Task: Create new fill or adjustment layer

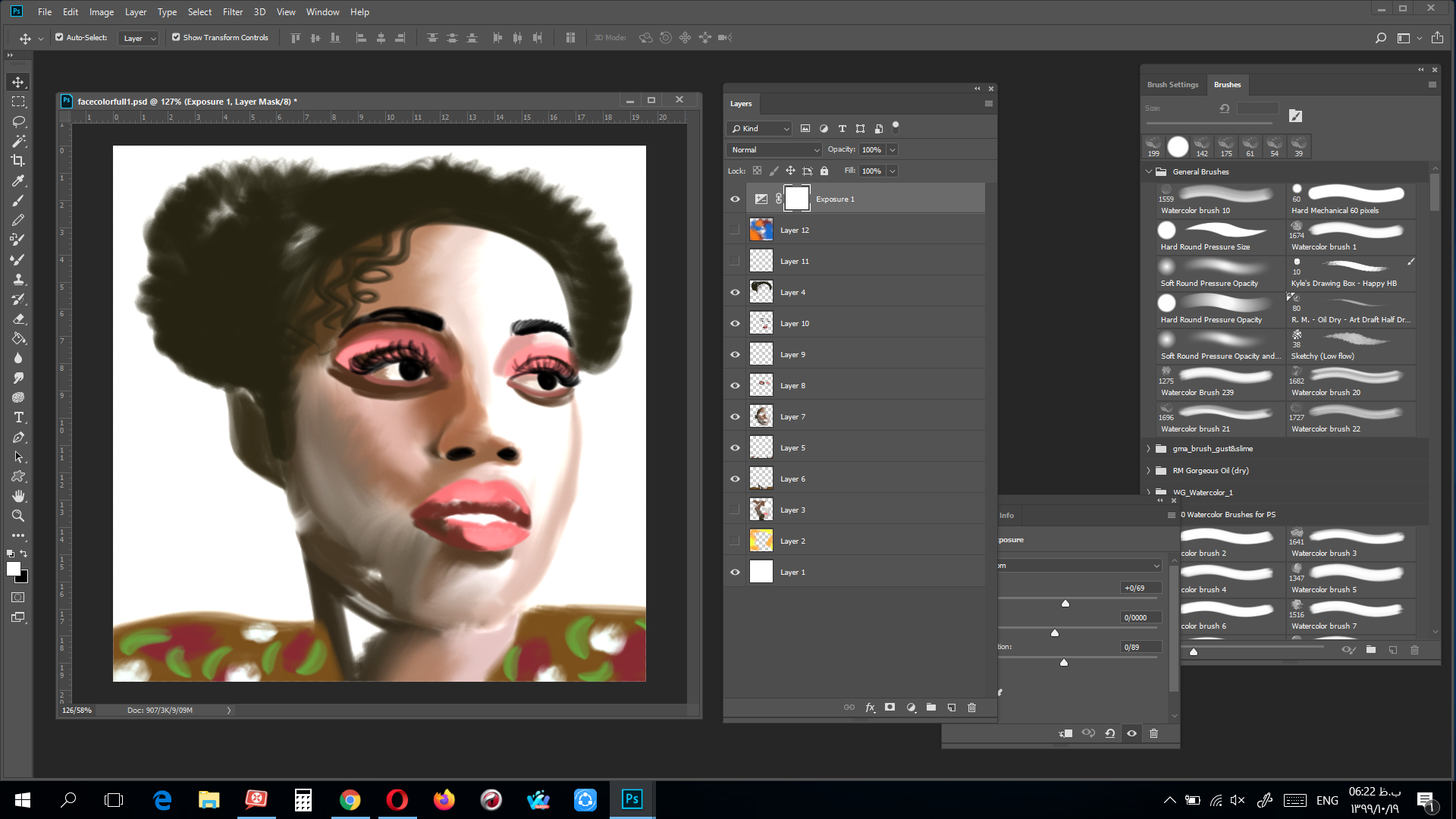Action: pos(911,708)
